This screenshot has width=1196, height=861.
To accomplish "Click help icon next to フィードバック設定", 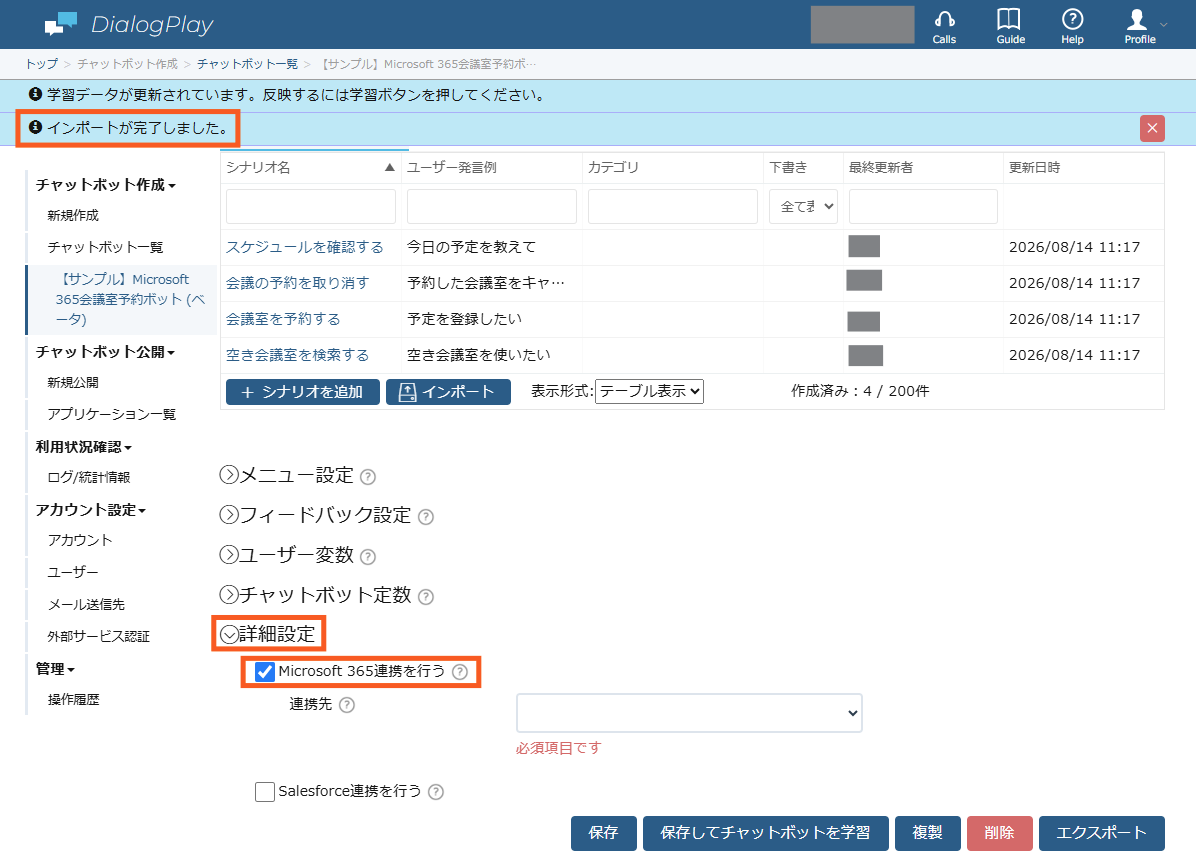I will pos(426,517).
